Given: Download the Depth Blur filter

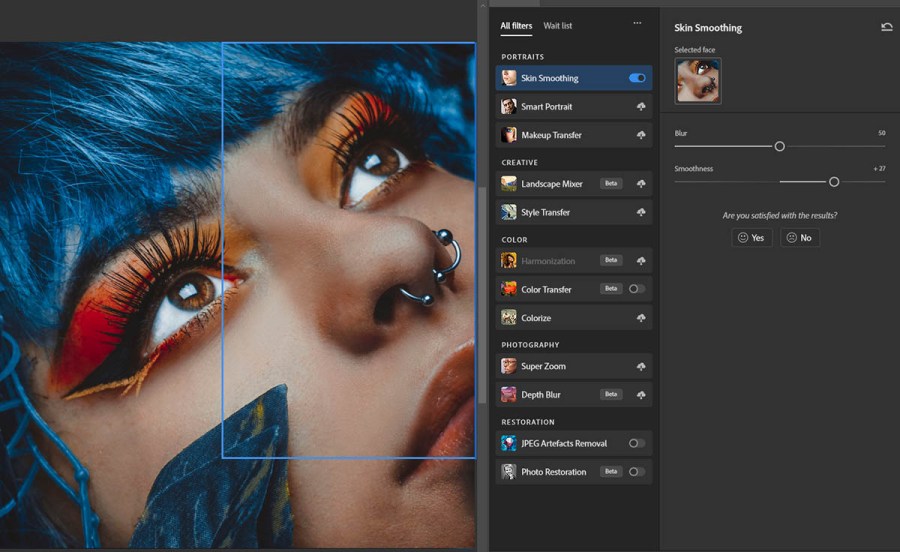Looking at the screenshot, I should pyautogui.click(x=640, y=395).
